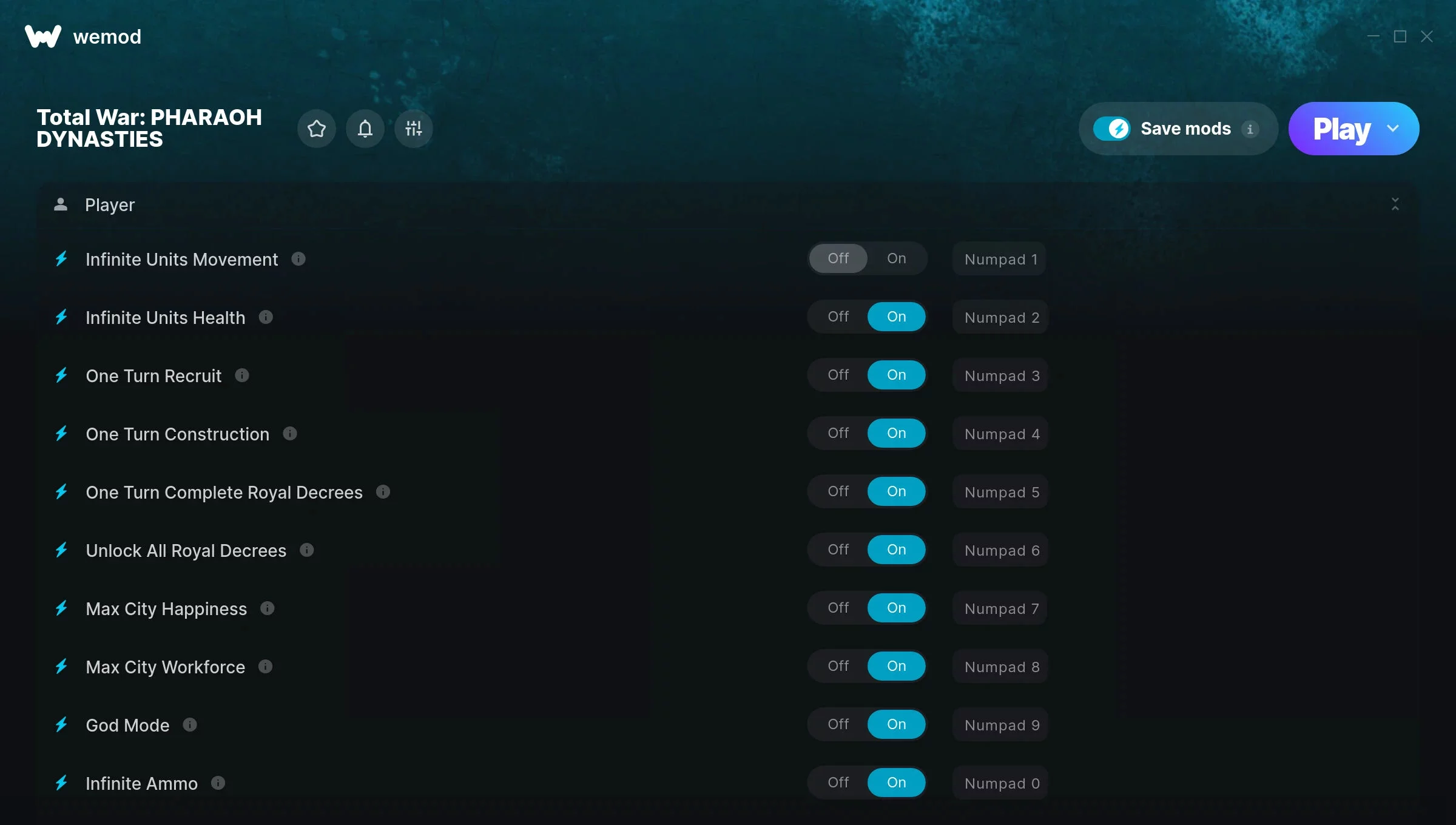This screenshot has width=1456, height=825.
Task: Click lightning icon beside Max City Workforce
Action: pos(61,667)
